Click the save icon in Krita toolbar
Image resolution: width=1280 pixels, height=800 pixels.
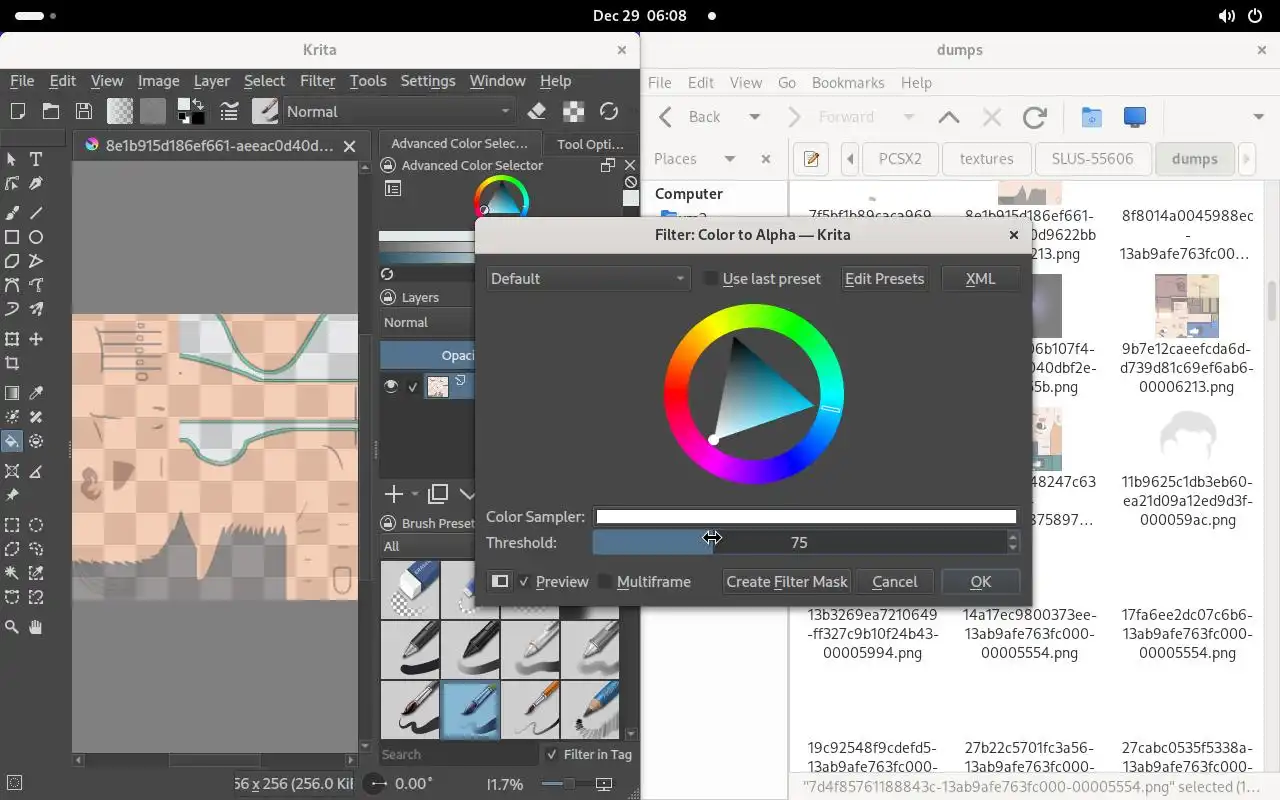(x=84, y=111)
